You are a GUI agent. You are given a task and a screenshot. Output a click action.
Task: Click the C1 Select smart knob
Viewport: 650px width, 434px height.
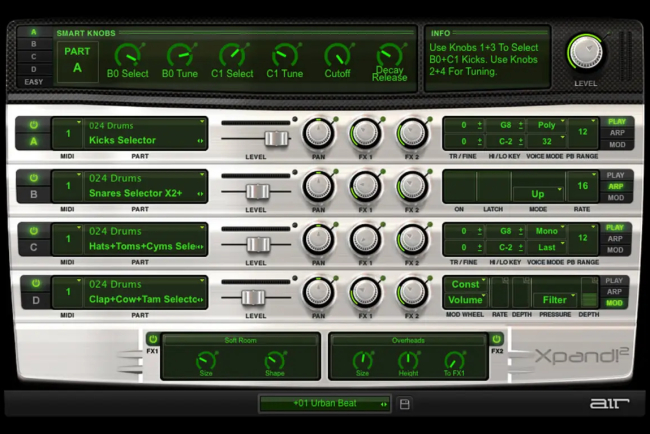(x=232, y=56)
